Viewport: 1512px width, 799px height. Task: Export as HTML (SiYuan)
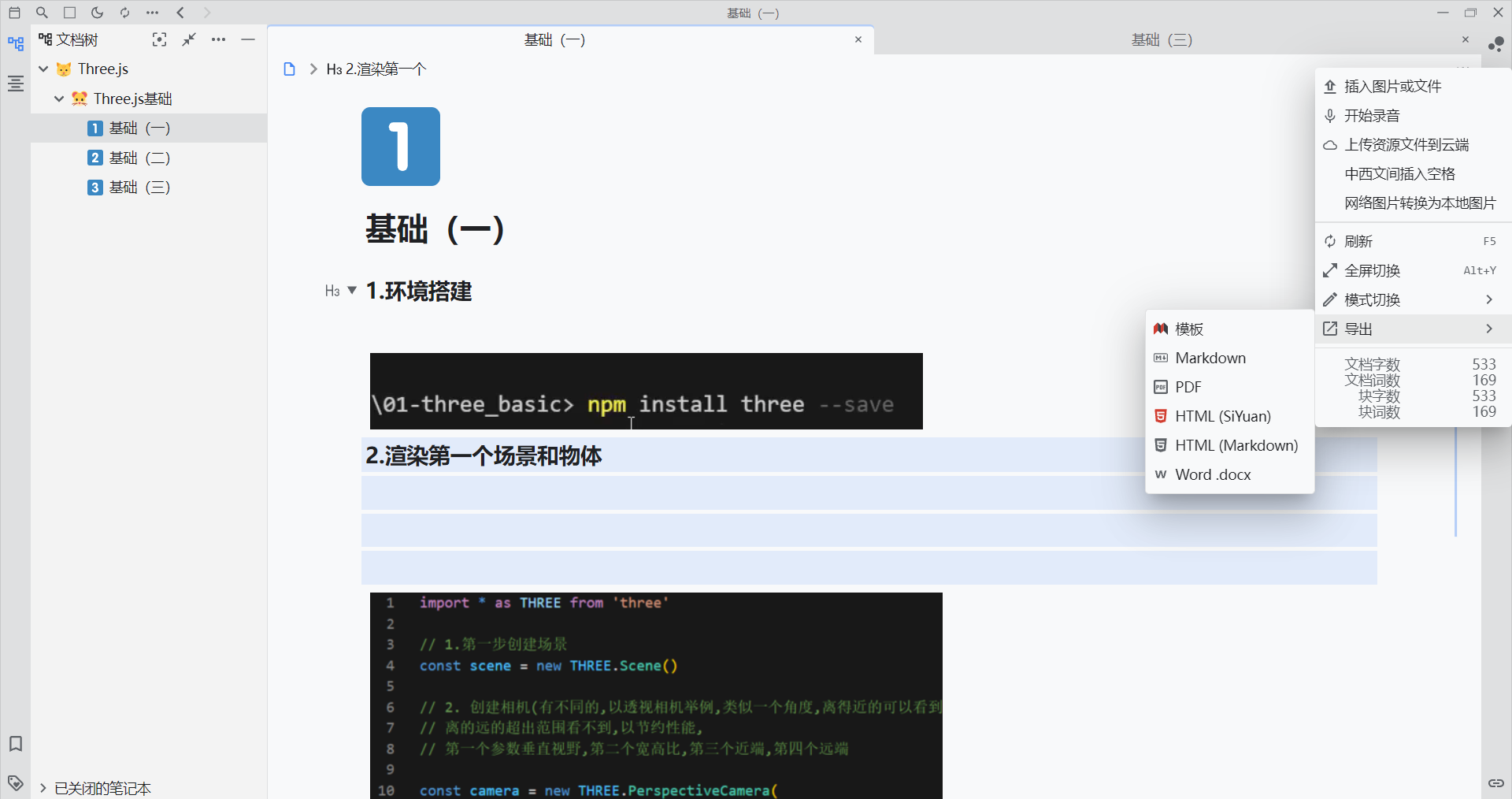[x=1230, y=416]
